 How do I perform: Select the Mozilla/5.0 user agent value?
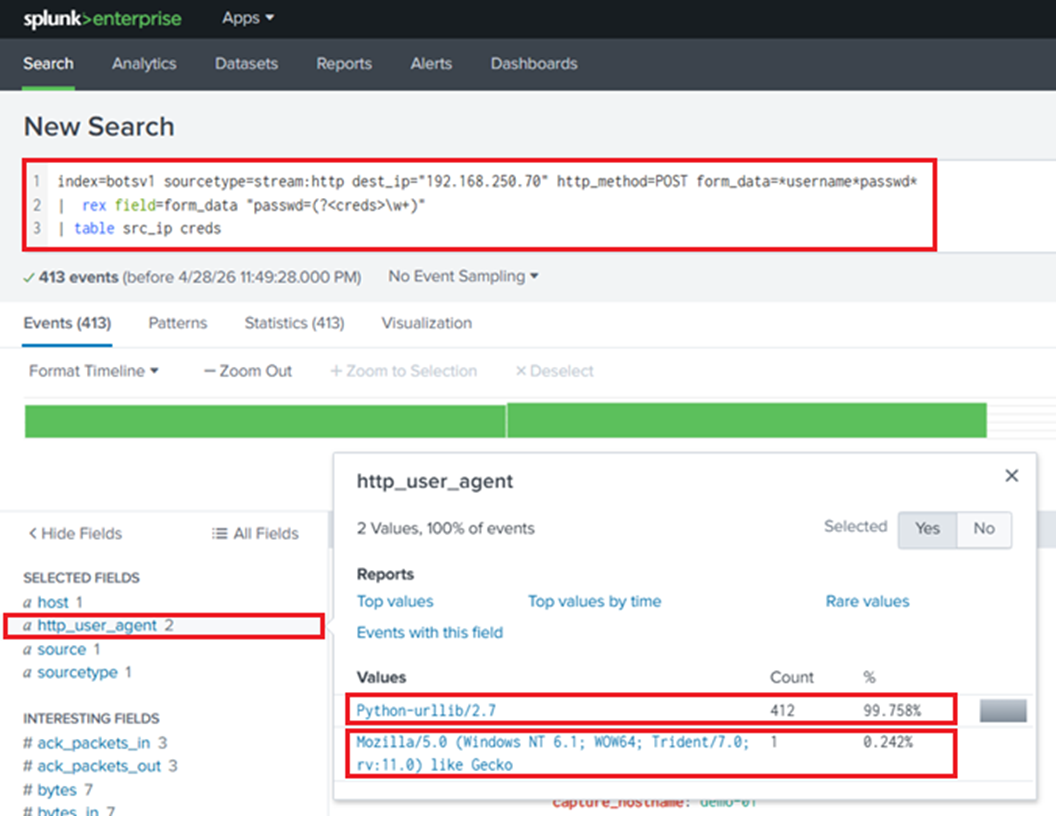coord(552,753)
